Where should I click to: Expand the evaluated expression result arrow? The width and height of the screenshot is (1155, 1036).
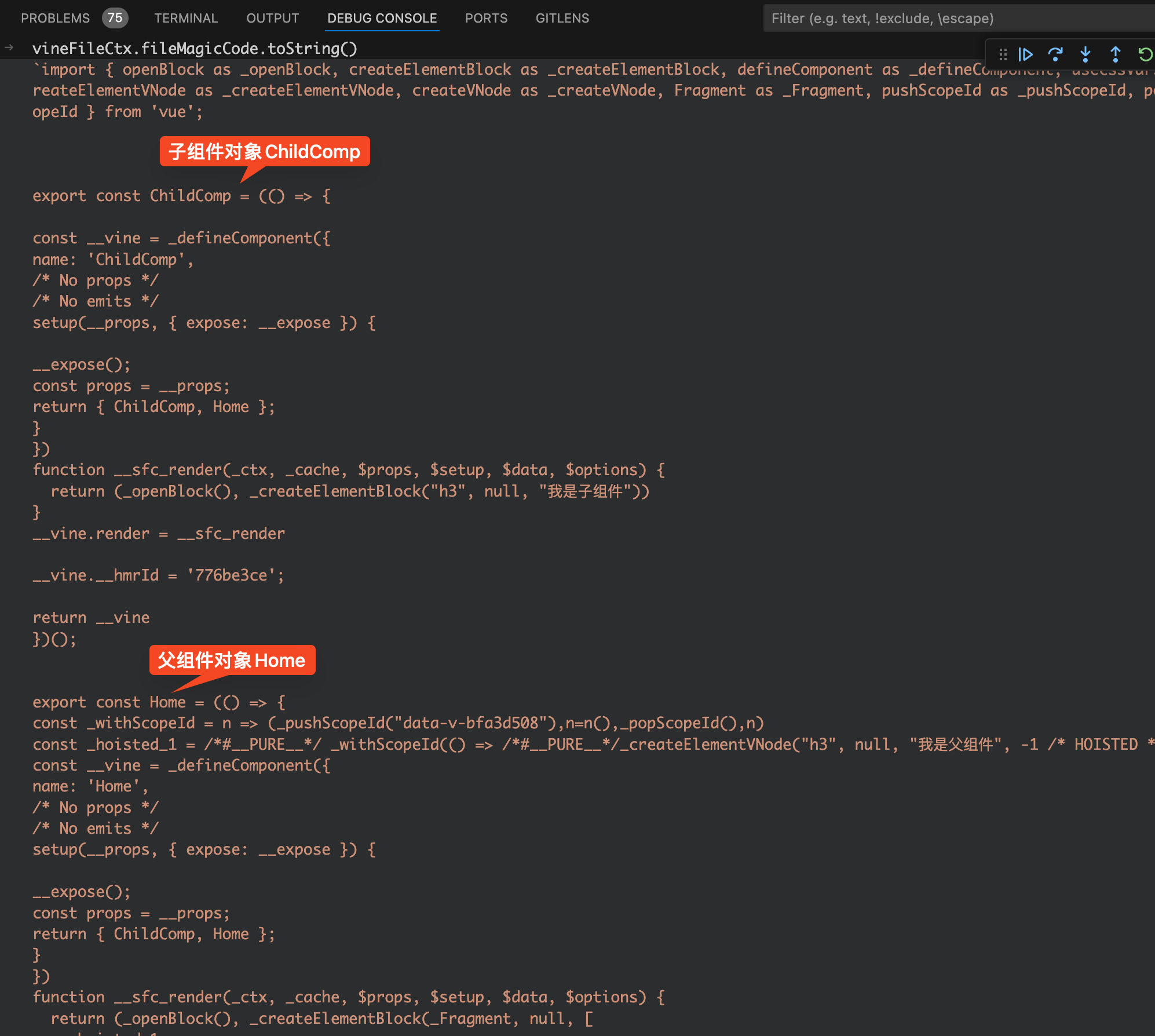point(9,48)
